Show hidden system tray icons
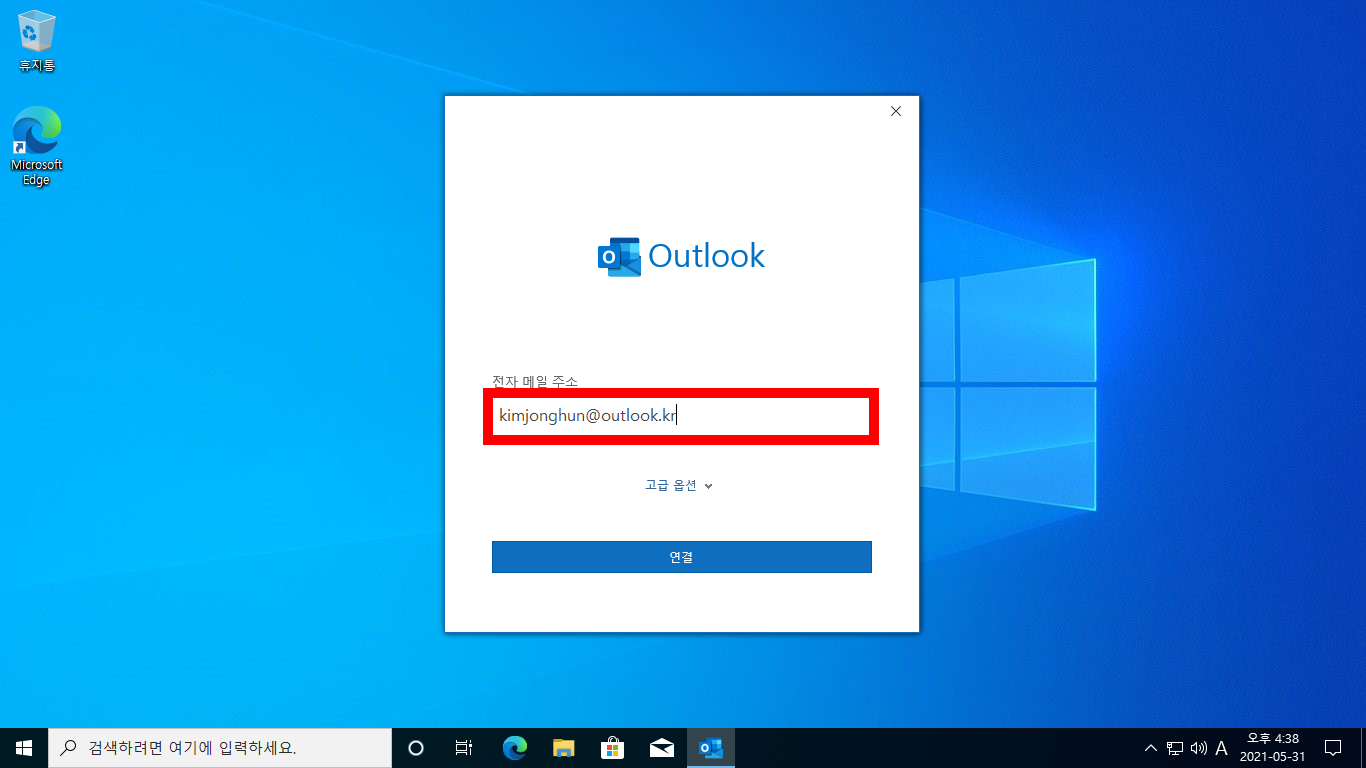 point(1151,748)
